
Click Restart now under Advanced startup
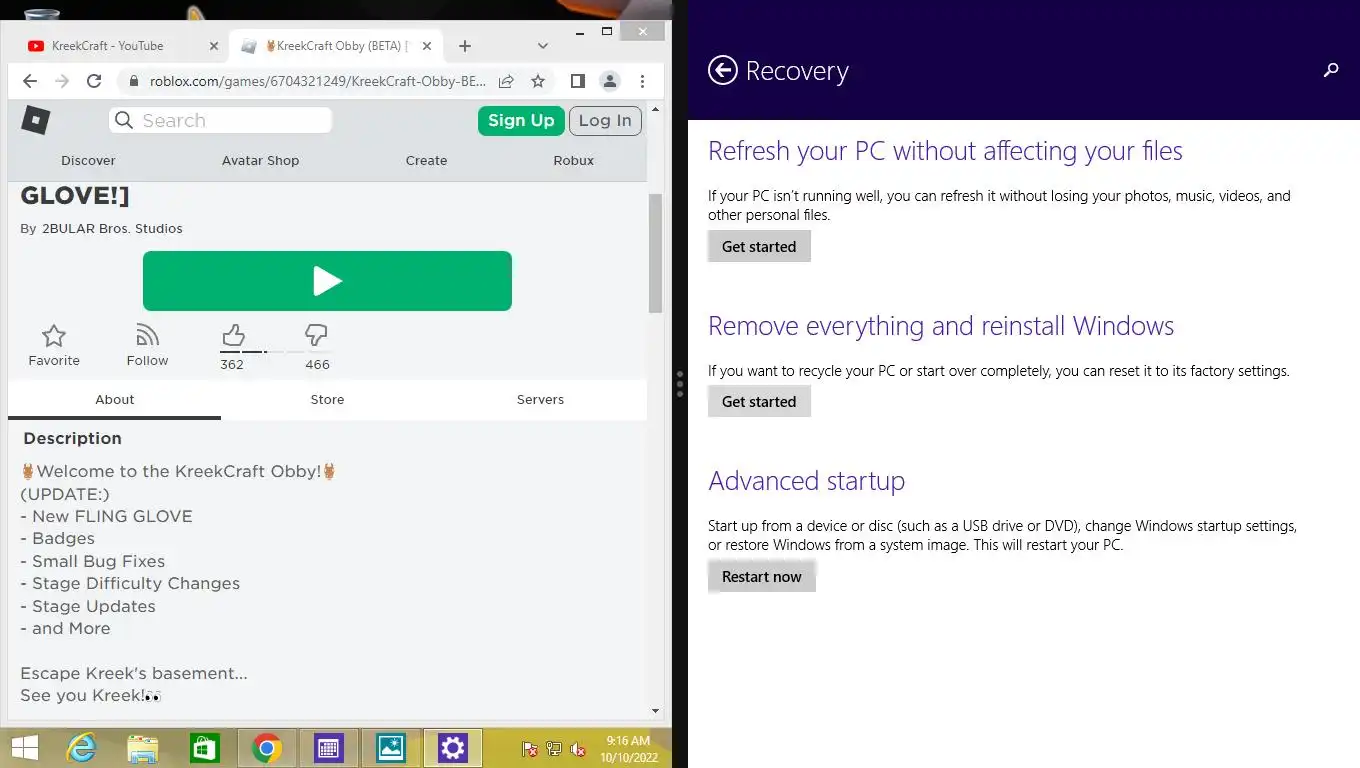(x=762, y=576)
